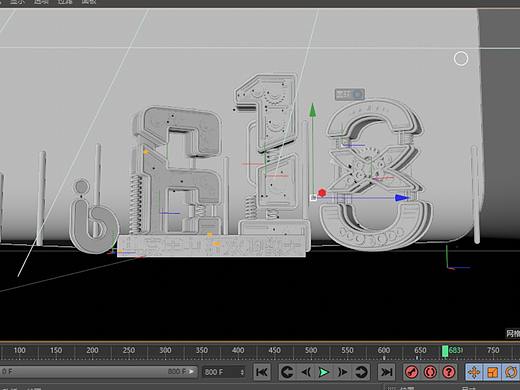Click frame 250 on the timeline ruler

129,350
